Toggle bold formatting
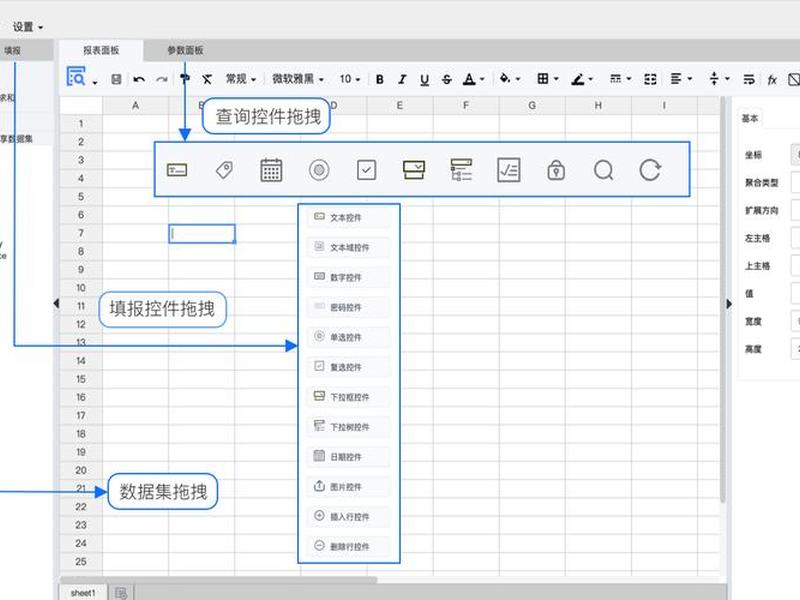The image size is (800, 600). tap(380, 80)
